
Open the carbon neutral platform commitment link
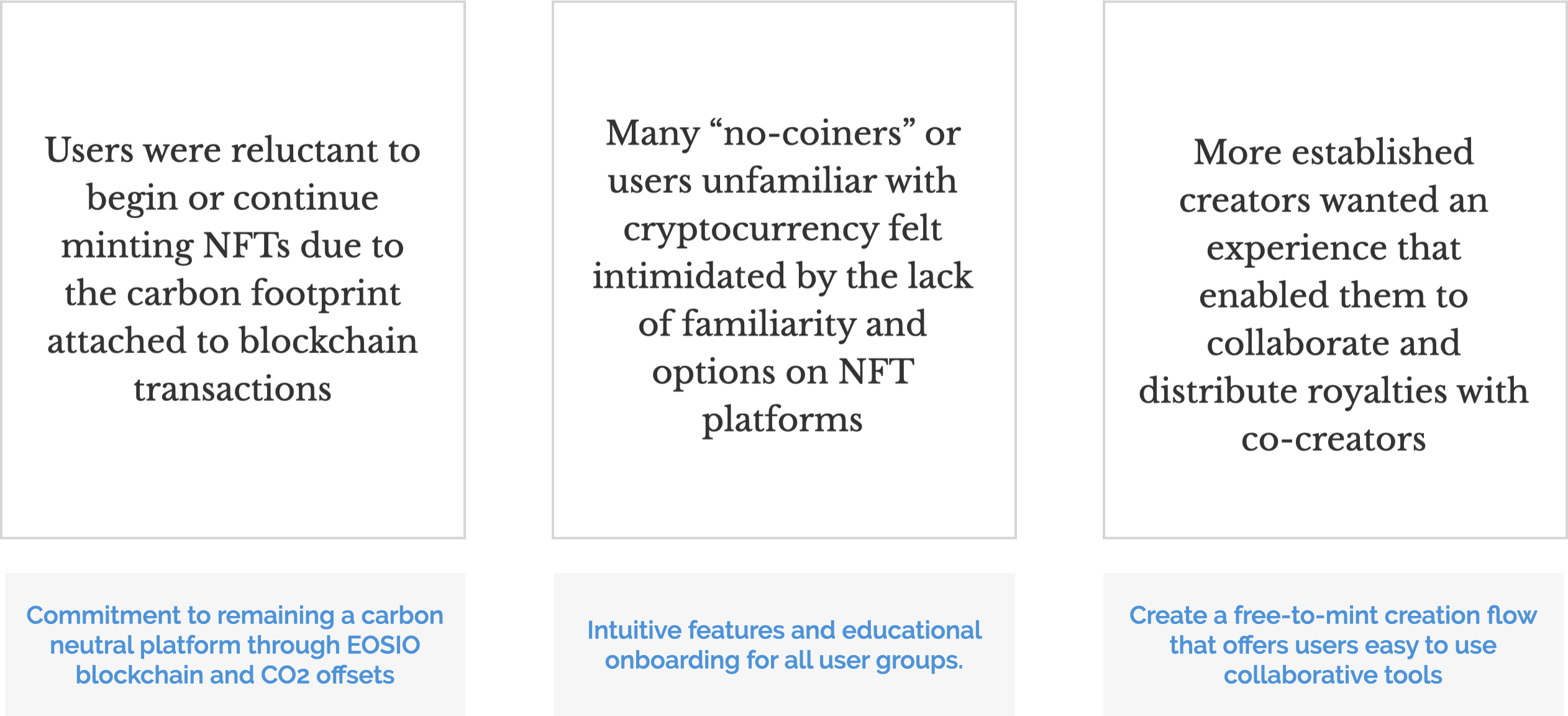pyautogui.click(x=235, y=615)
